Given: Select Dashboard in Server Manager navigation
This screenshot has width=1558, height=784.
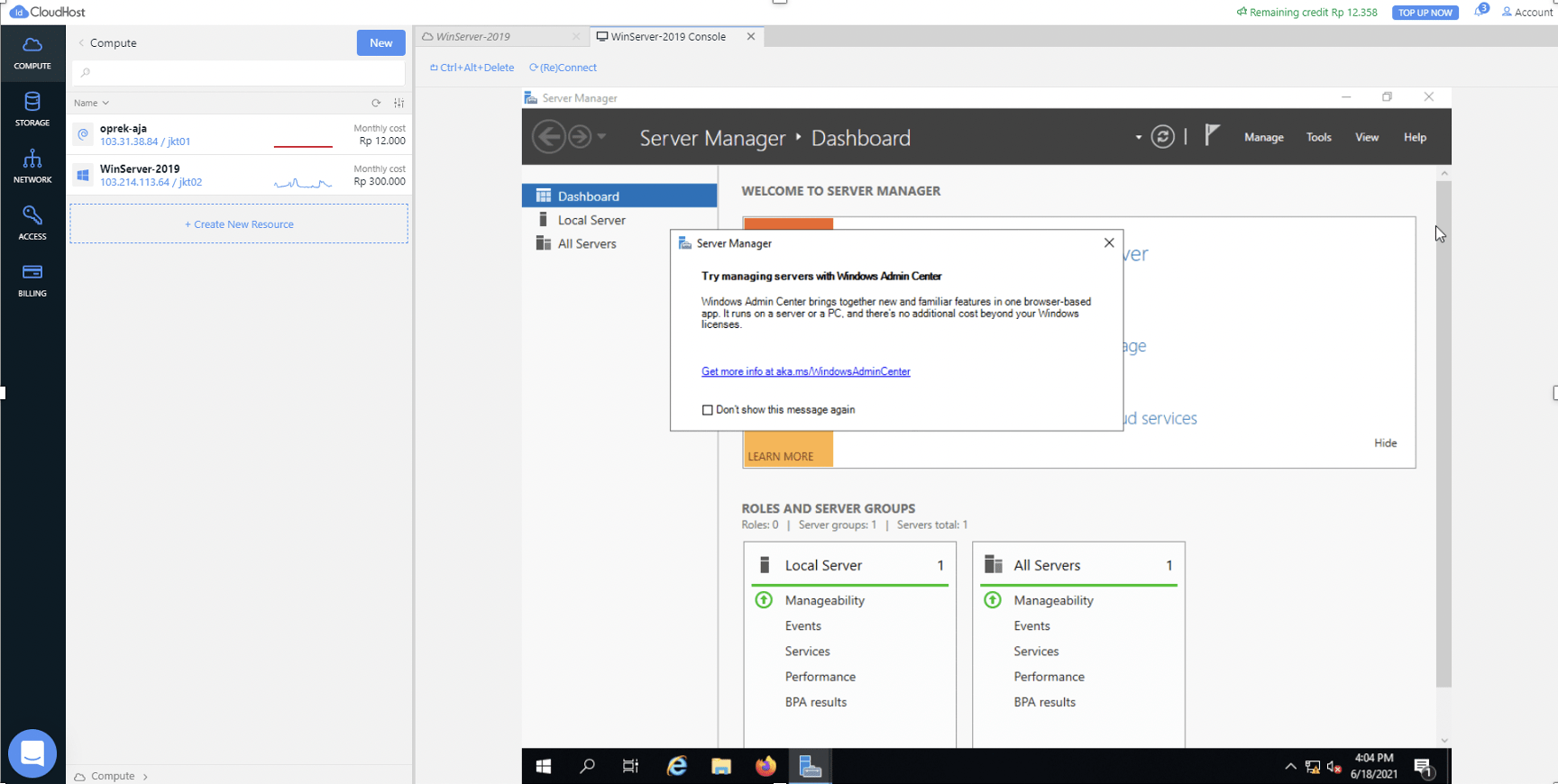Looking at the screenshot, I should coord(619,196).
